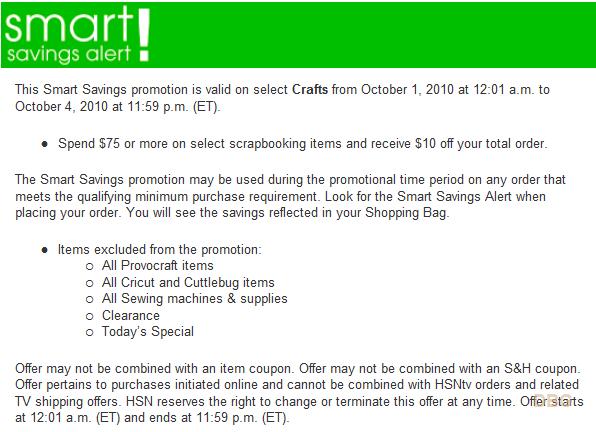
Task: Click the circle bullet beside Today's Special
Action: [x=90, y=333]
